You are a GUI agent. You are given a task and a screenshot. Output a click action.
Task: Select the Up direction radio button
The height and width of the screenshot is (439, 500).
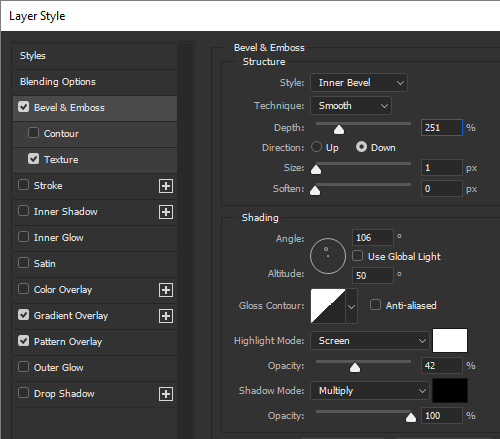(x=316, y=147)
